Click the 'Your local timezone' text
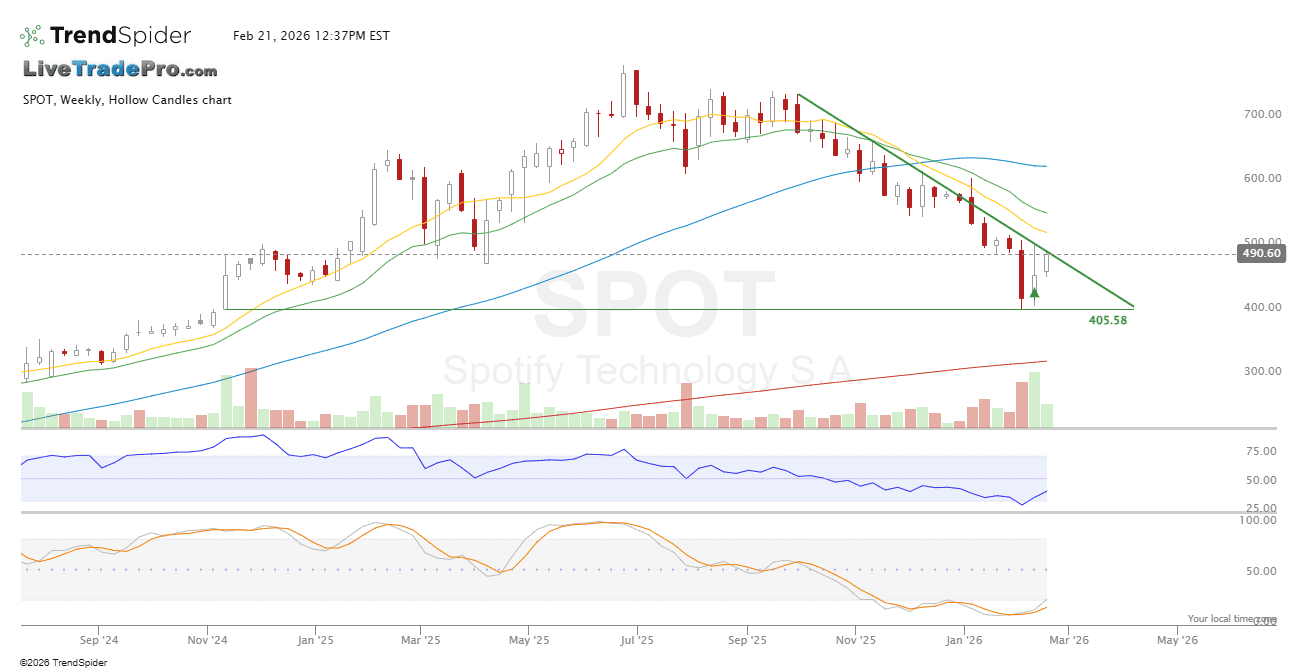The image size is (1307, 672). coord(1232,619)
